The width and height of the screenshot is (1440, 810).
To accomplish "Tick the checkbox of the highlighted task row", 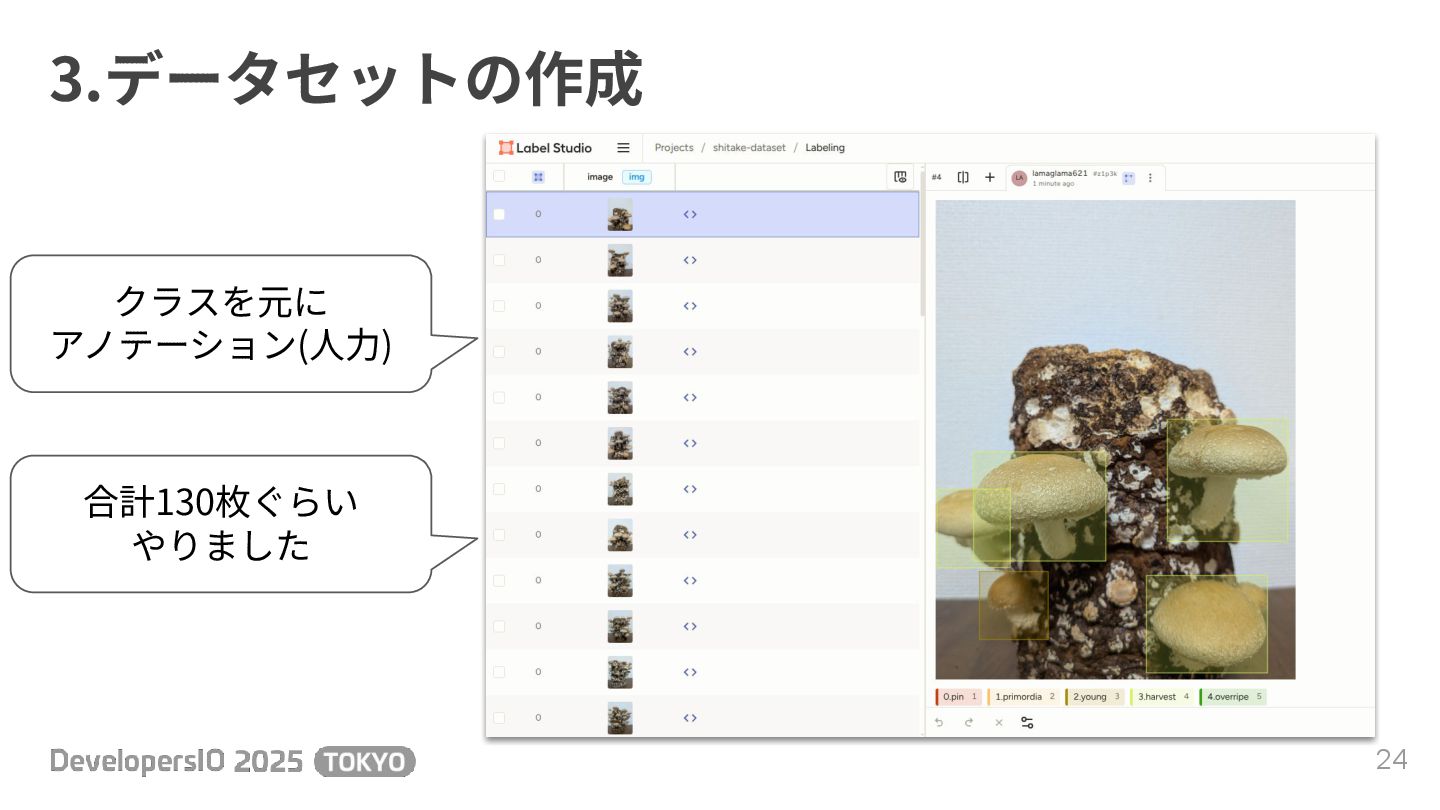I will point(499,214).
